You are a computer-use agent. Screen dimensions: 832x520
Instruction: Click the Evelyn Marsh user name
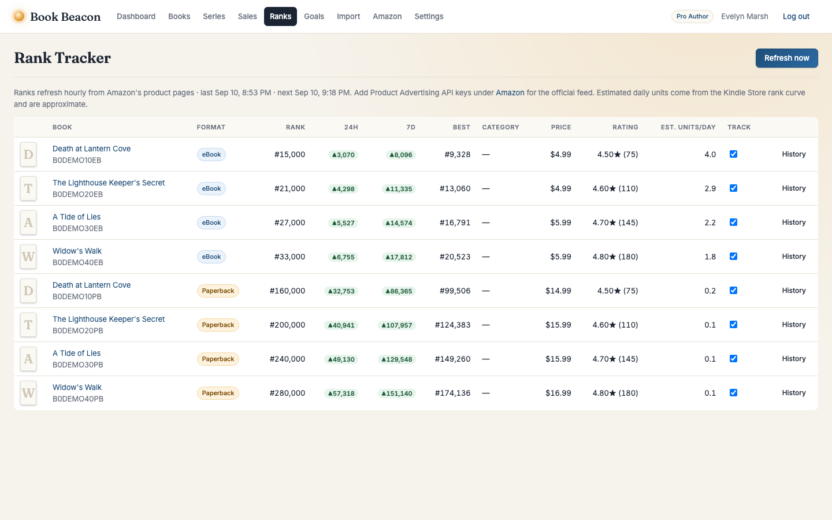coord(744,16)
